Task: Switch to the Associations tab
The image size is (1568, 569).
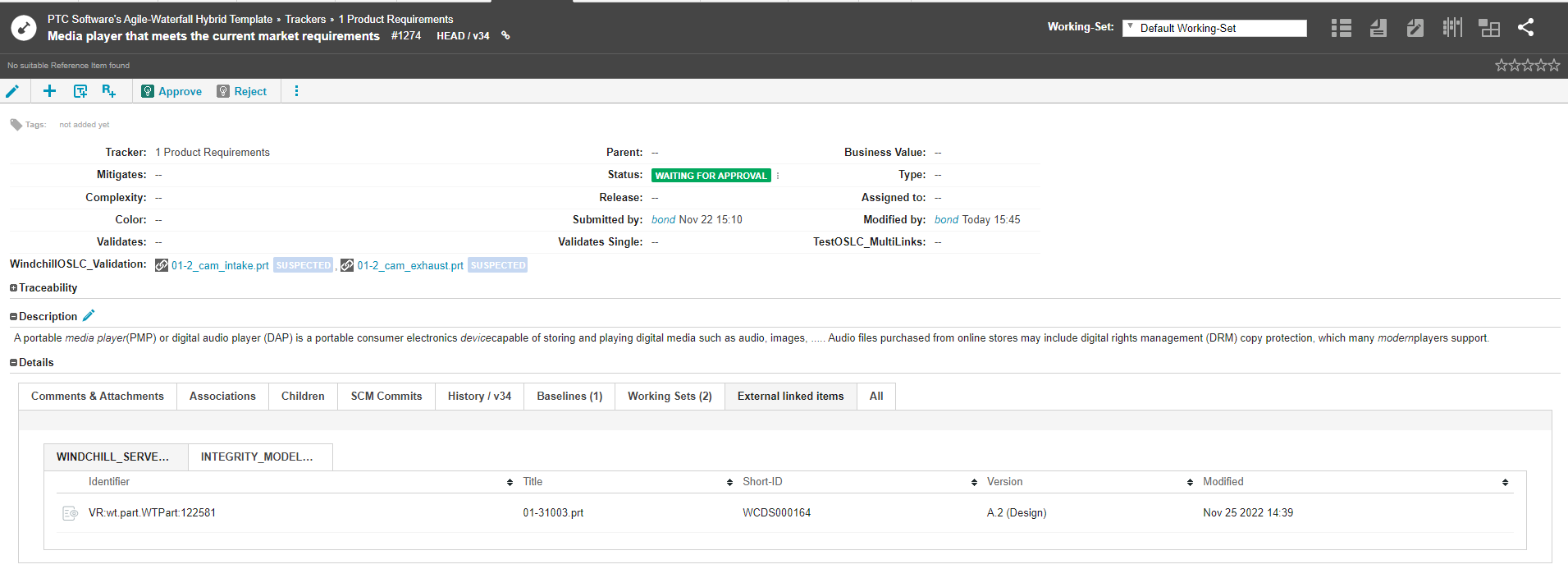Action: click(x=222, y=397)
